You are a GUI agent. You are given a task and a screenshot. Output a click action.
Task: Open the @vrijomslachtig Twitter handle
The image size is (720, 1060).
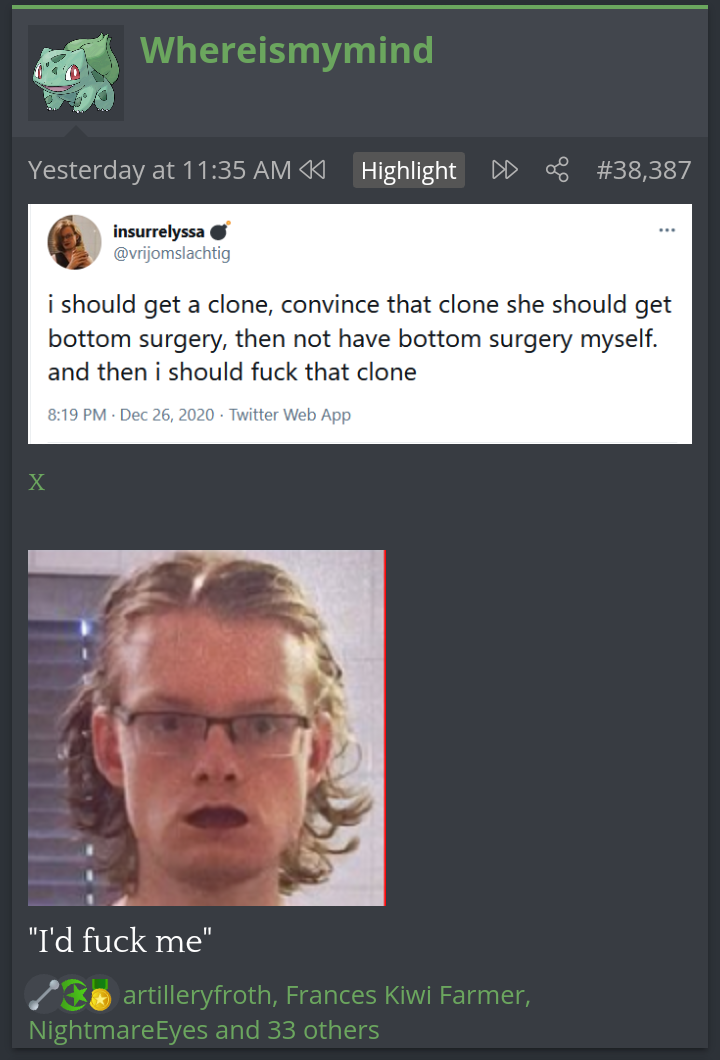point(172,254)
